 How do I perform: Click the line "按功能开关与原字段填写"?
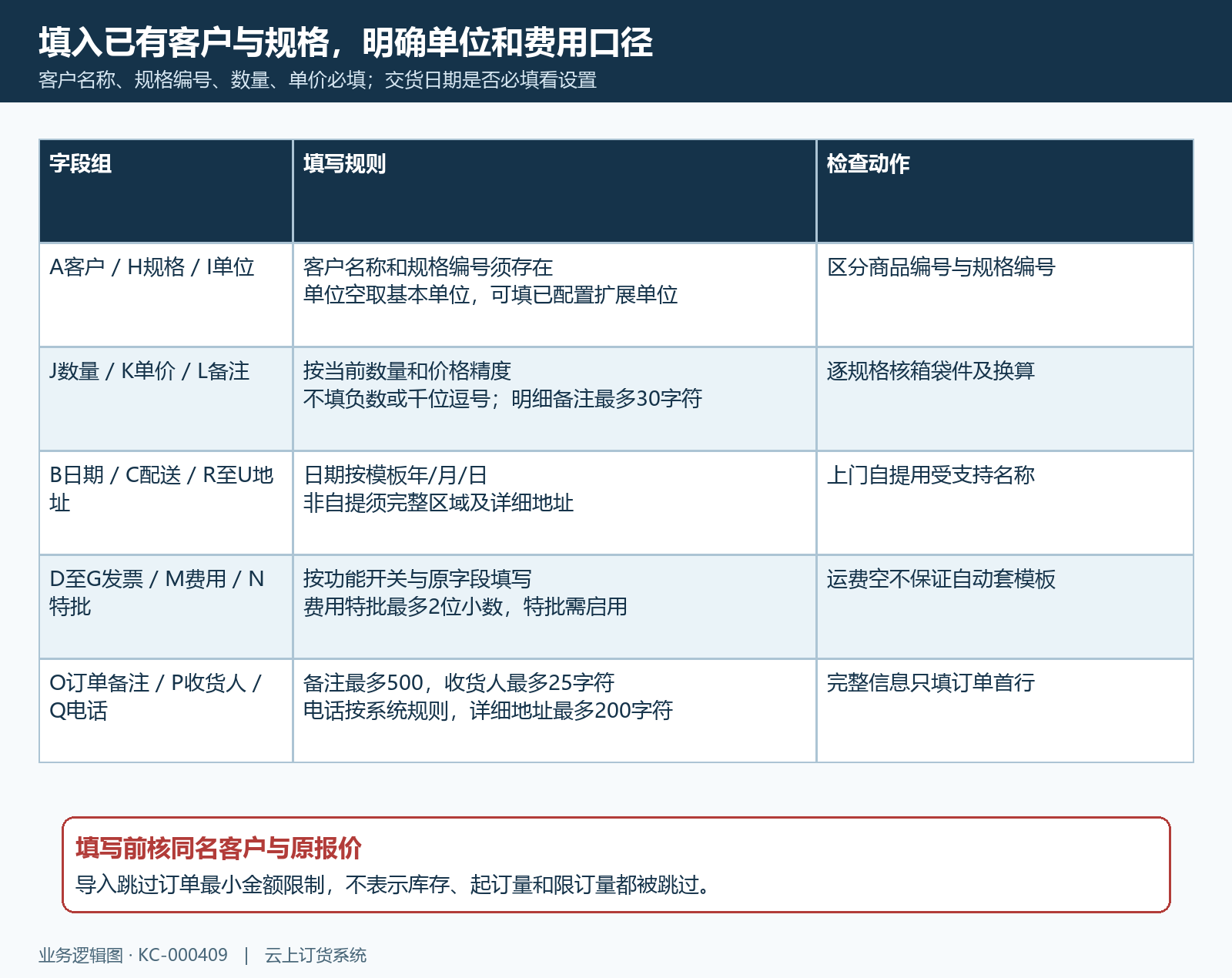(x=417, y=579)
